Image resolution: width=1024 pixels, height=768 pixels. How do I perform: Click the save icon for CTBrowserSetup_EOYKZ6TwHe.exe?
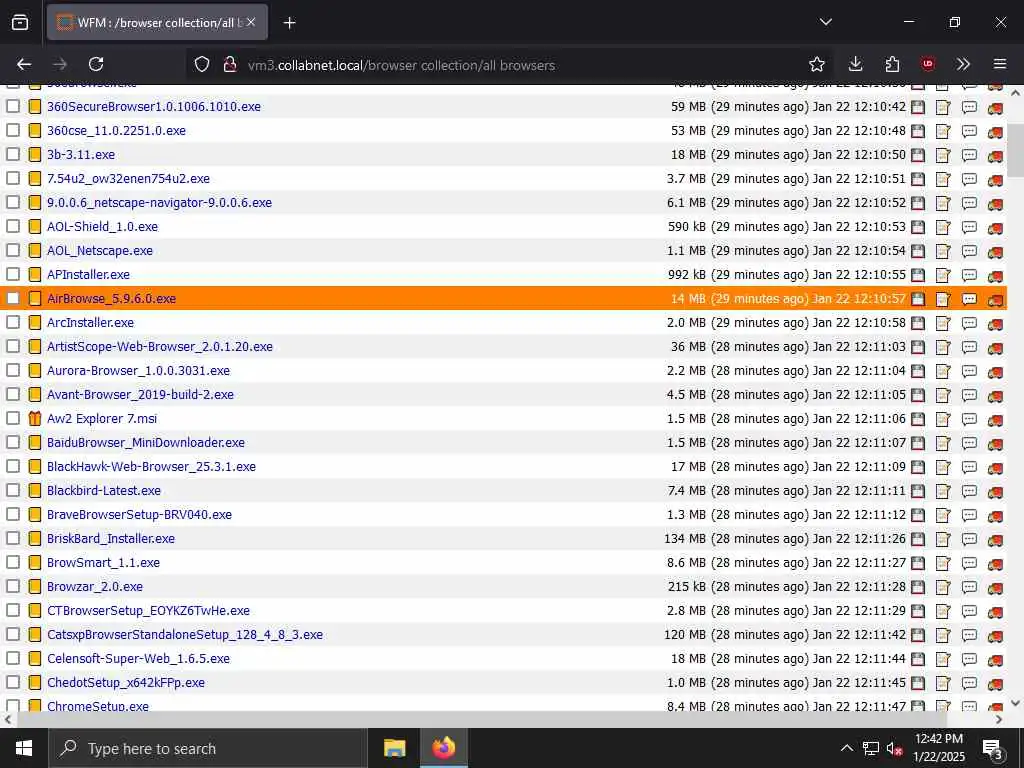point(918,611)
